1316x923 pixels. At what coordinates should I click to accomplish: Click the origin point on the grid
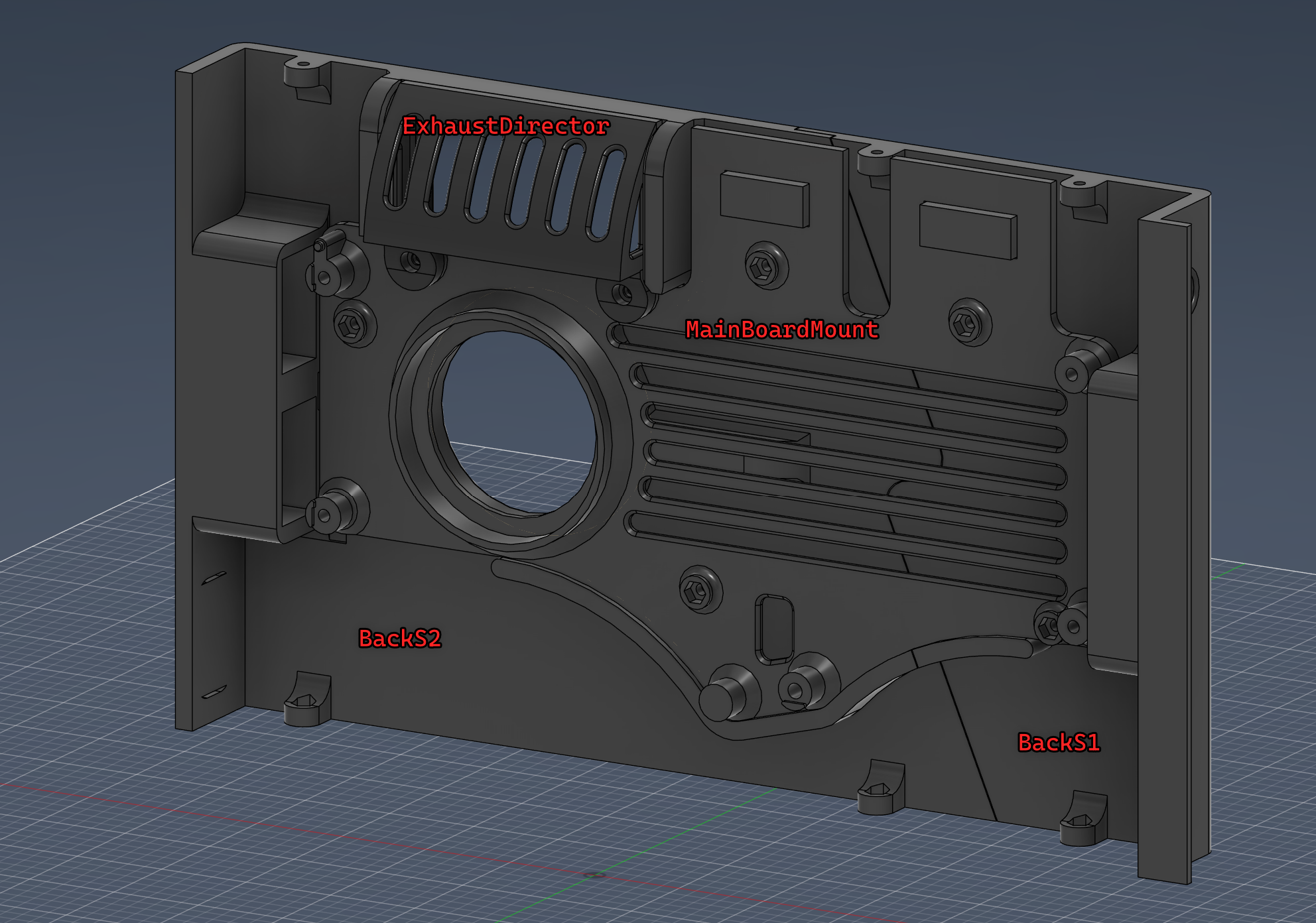pos(595,875)
